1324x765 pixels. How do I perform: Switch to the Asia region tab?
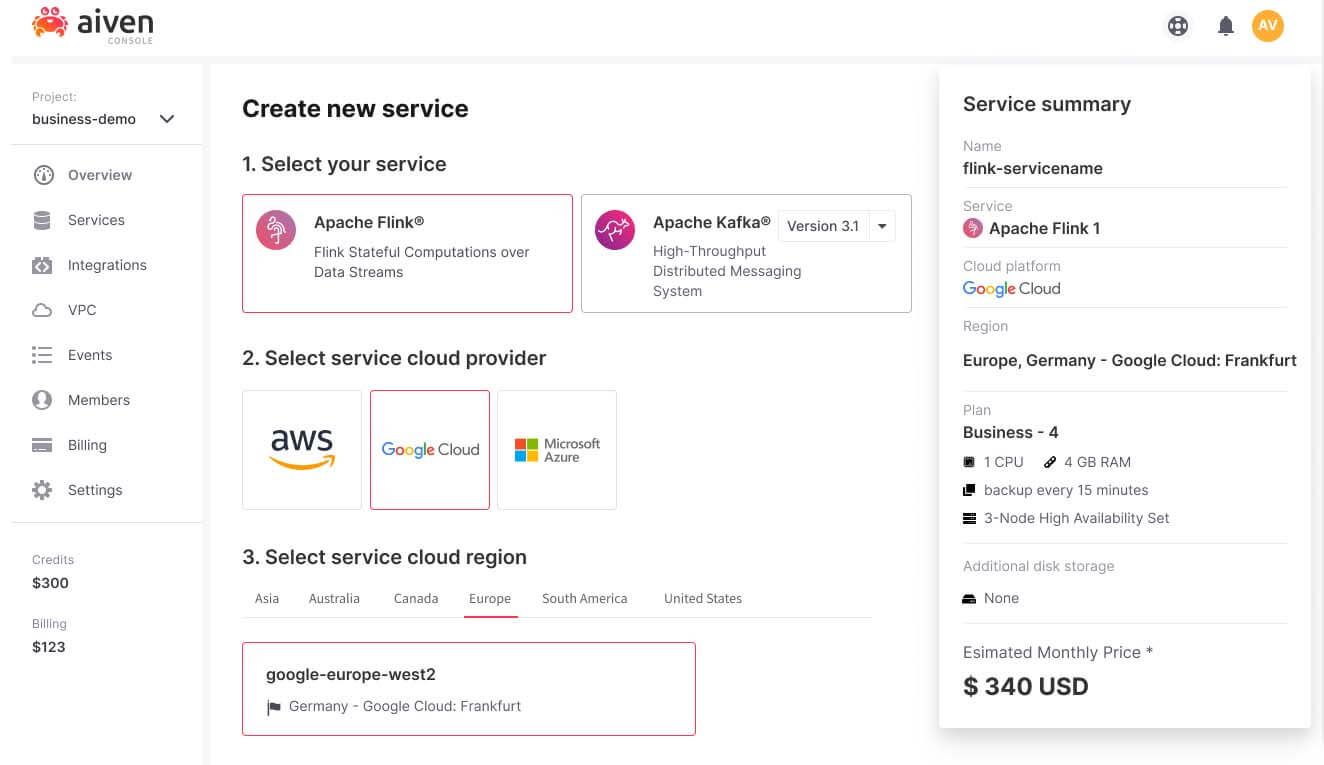pos(267,598)
